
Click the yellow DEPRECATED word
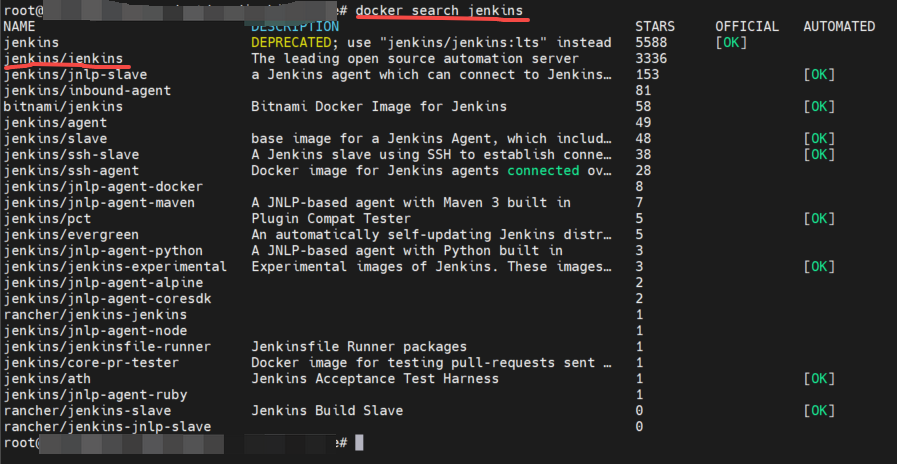tap(291, 42)
